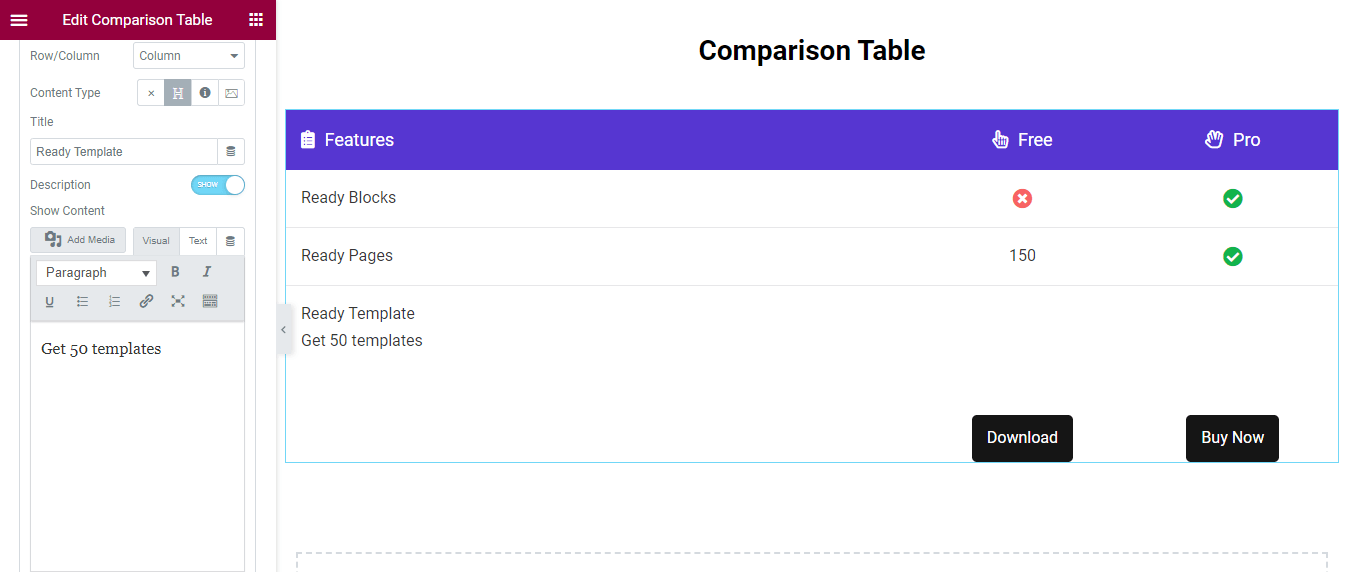Collapse the Elementor side panel
Screen dimensions: 1347x572
(x=283, y=330)
